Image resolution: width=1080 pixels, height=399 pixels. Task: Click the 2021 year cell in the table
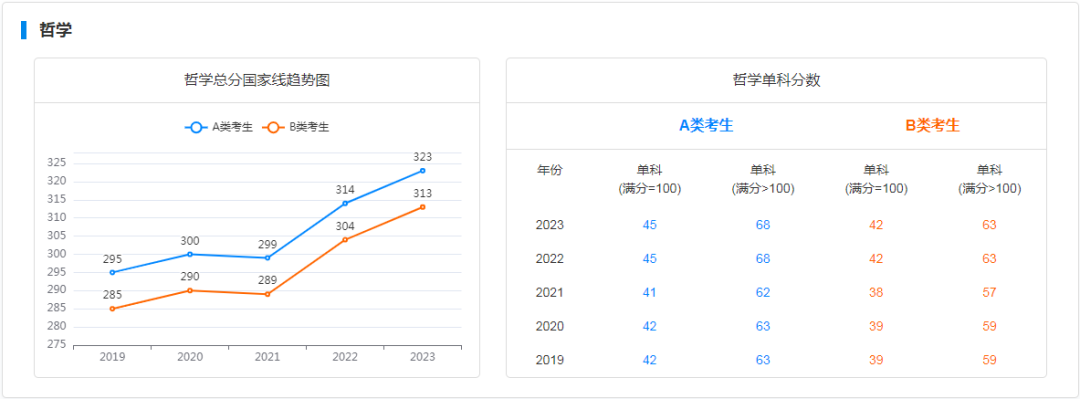pos(550,292)
